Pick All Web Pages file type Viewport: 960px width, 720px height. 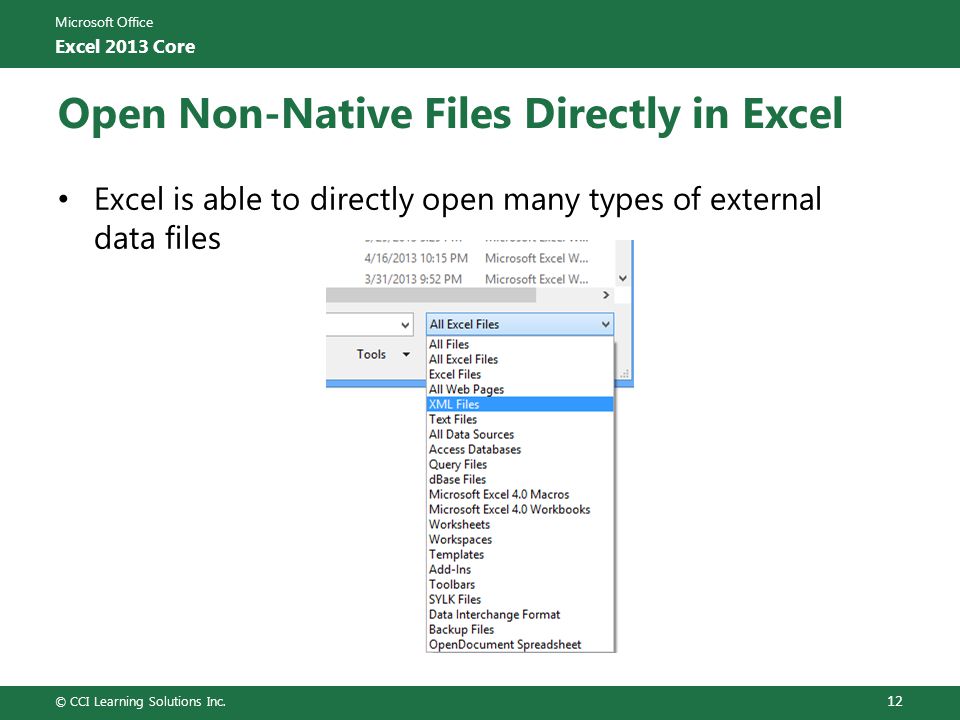520,389
